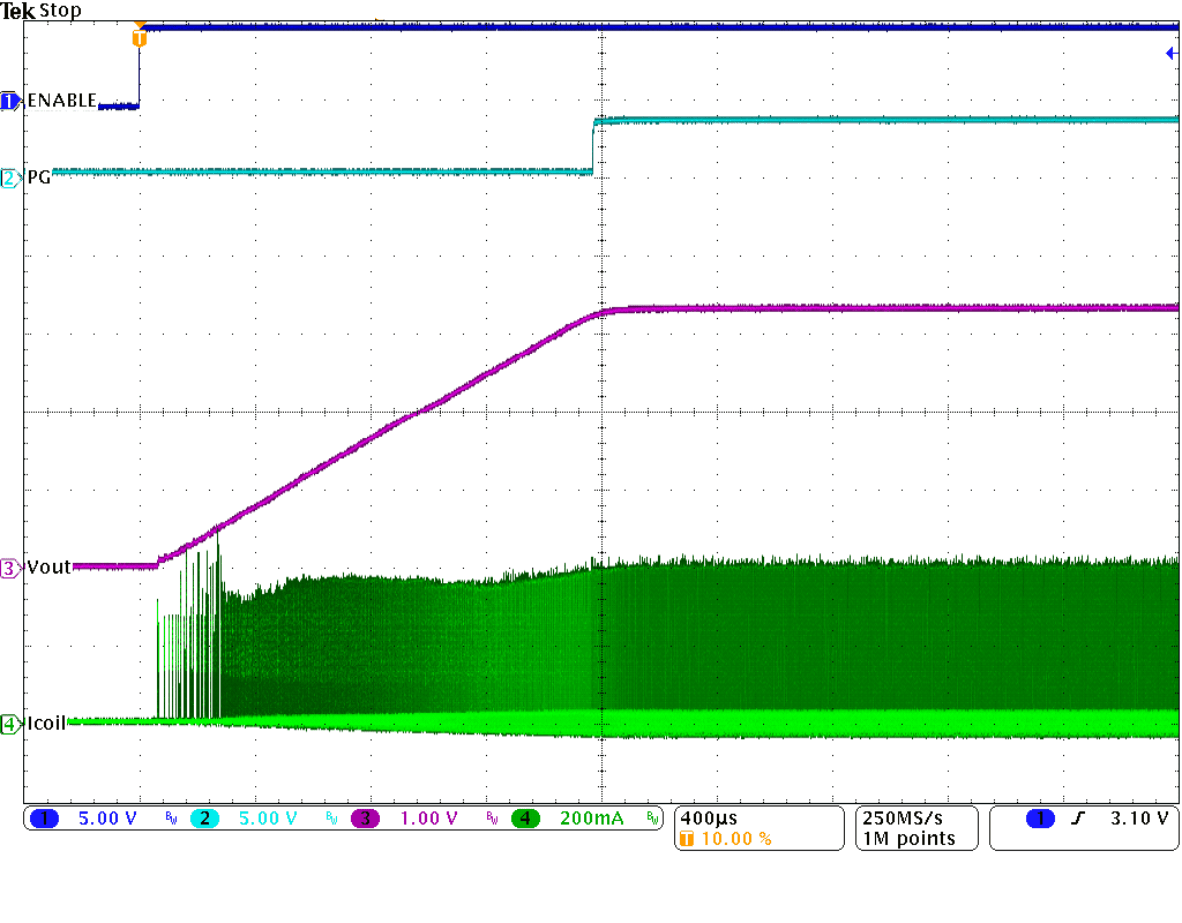The width and height of the screenshot is (1182, 923).
Task: Click the orange trigger position T marker
Action: (138, 37)
